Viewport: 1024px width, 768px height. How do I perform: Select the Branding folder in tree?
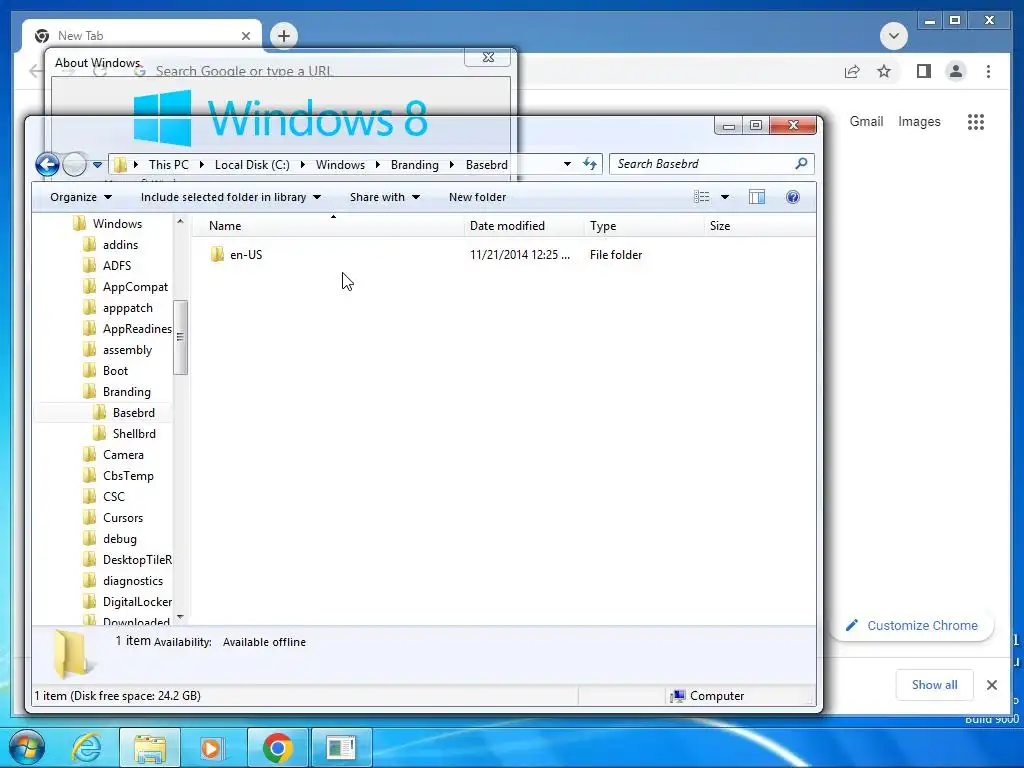coord(127,392)
